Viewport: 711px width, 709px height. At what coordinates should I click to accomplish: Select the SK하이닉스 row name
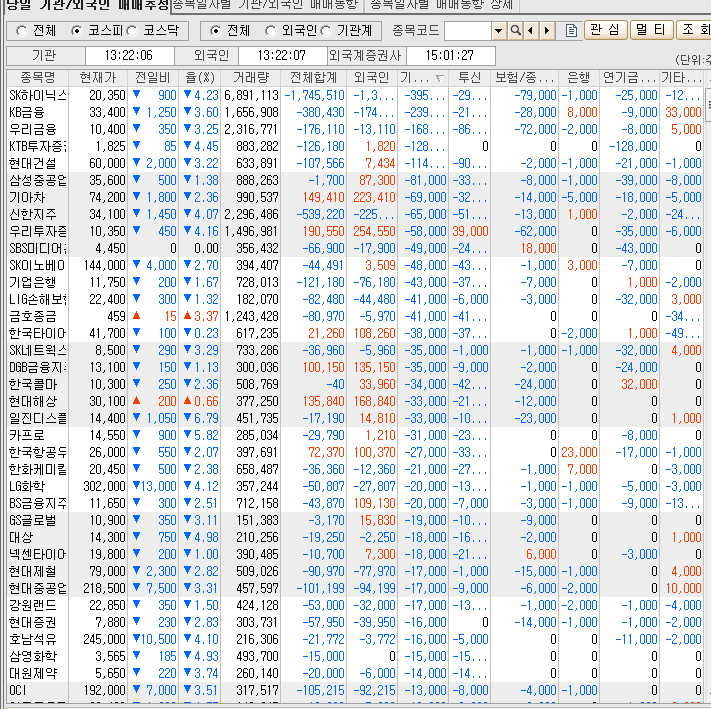[38, 96]
